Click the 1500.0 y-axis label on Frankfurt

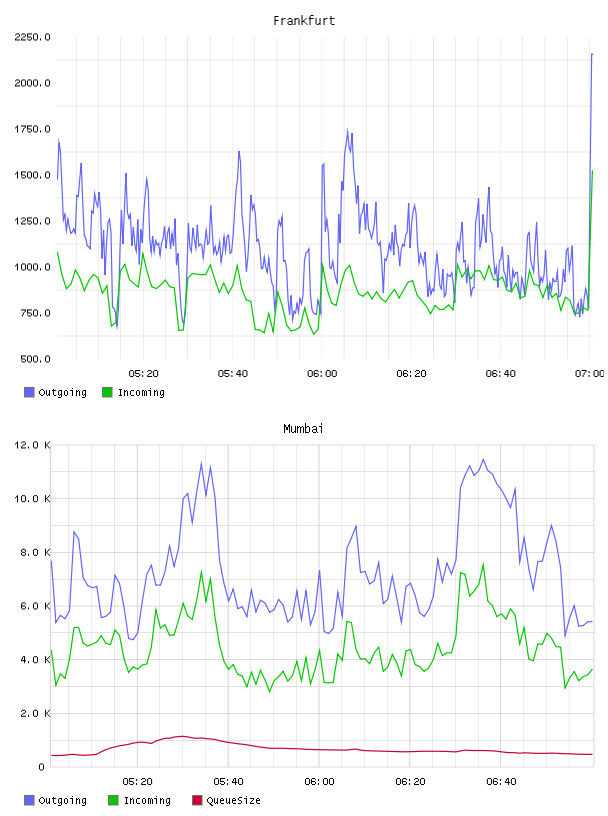[32, 175]
